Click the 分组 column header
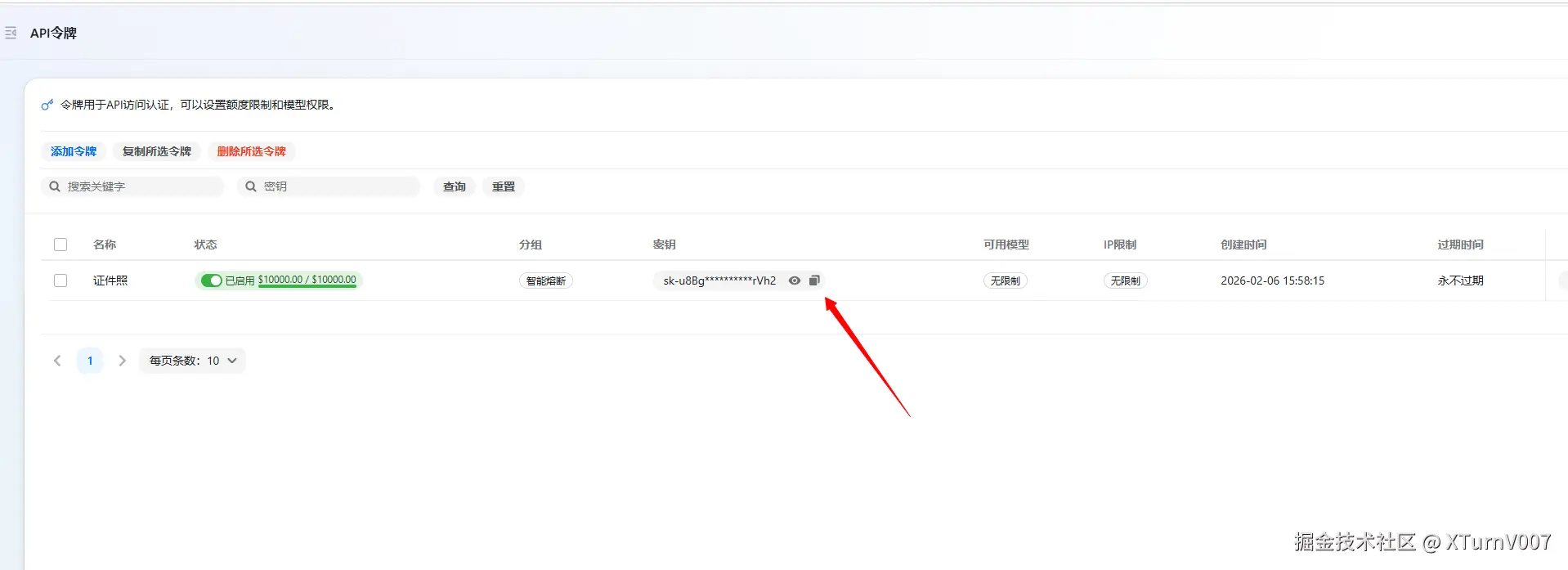This screenshot has width=1568, height=570. (531, 245)
